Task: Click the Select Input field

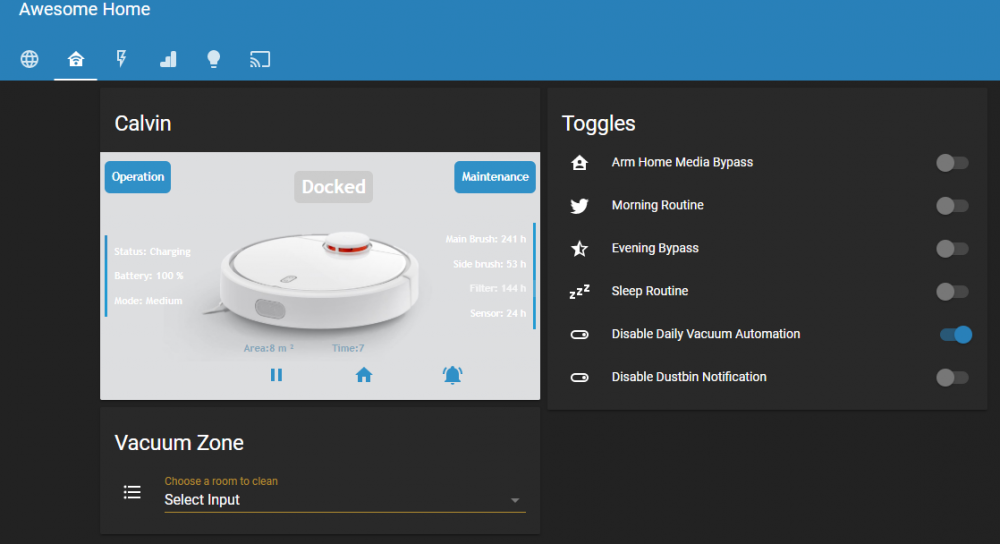Action: click(x=345, y=500)
